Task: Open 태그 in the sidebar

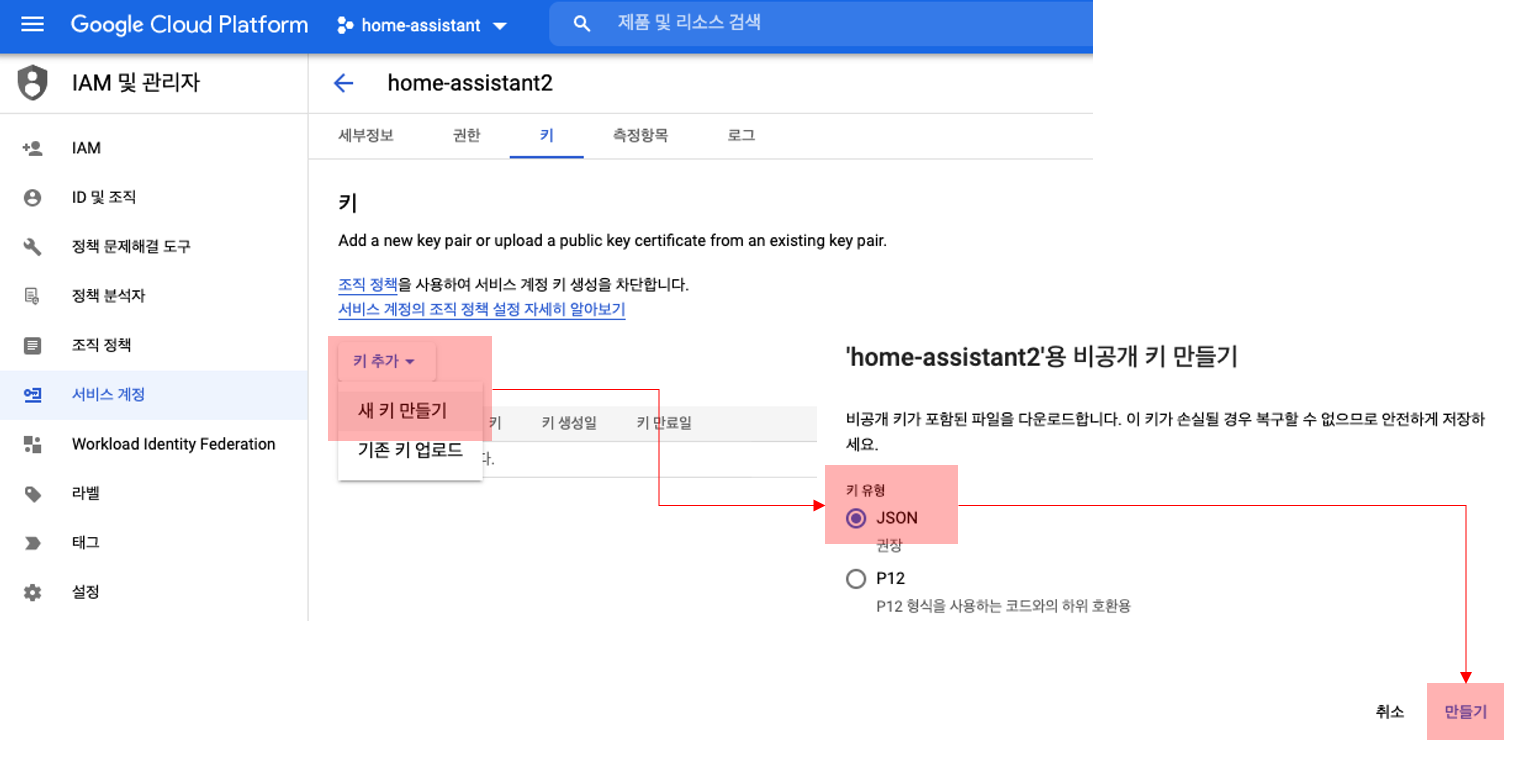Action: 154,543
